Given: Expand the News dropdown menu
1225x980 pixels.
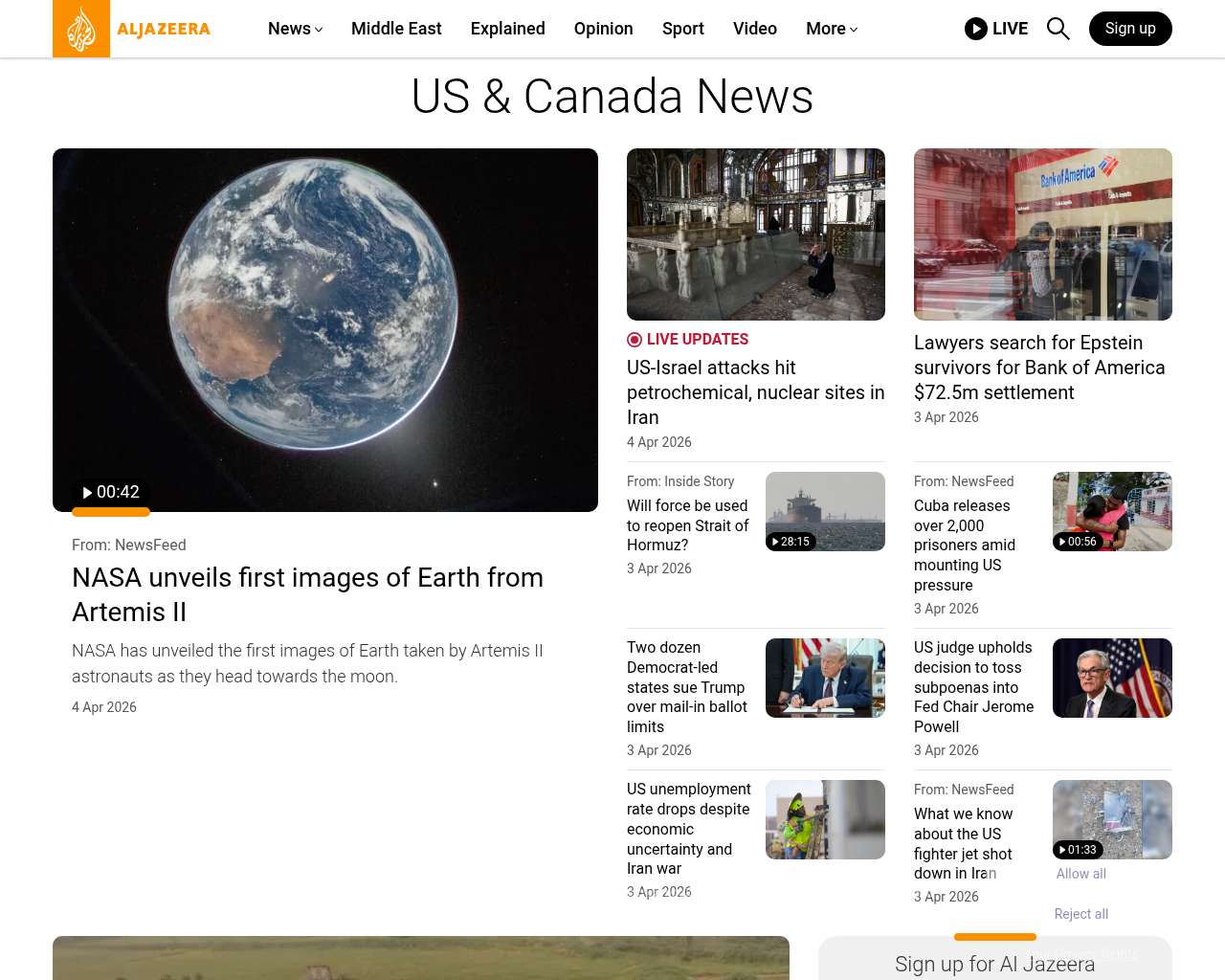Looking at the screenshot, I should click(x=295, y=29).
